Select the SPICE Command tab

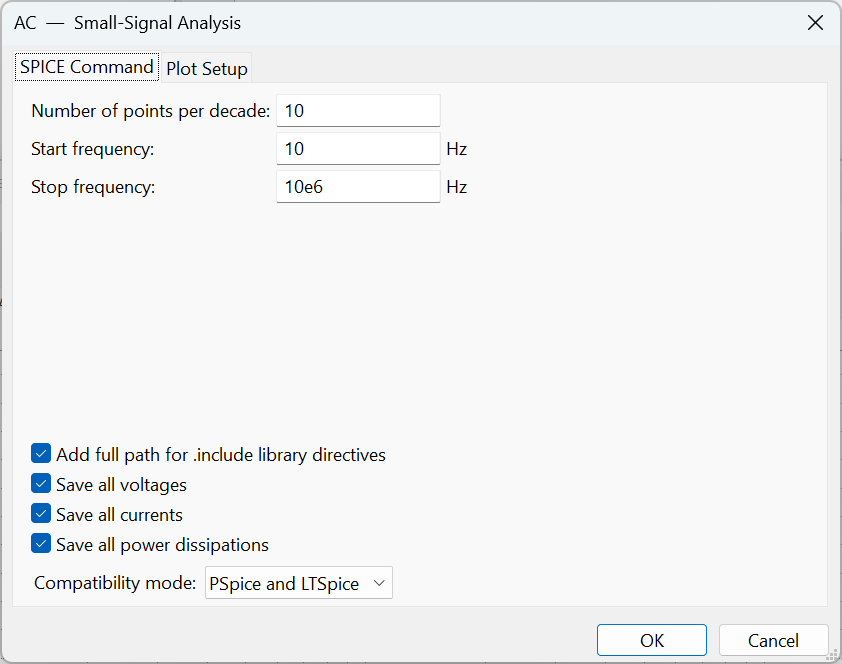(x=86, y=67)
